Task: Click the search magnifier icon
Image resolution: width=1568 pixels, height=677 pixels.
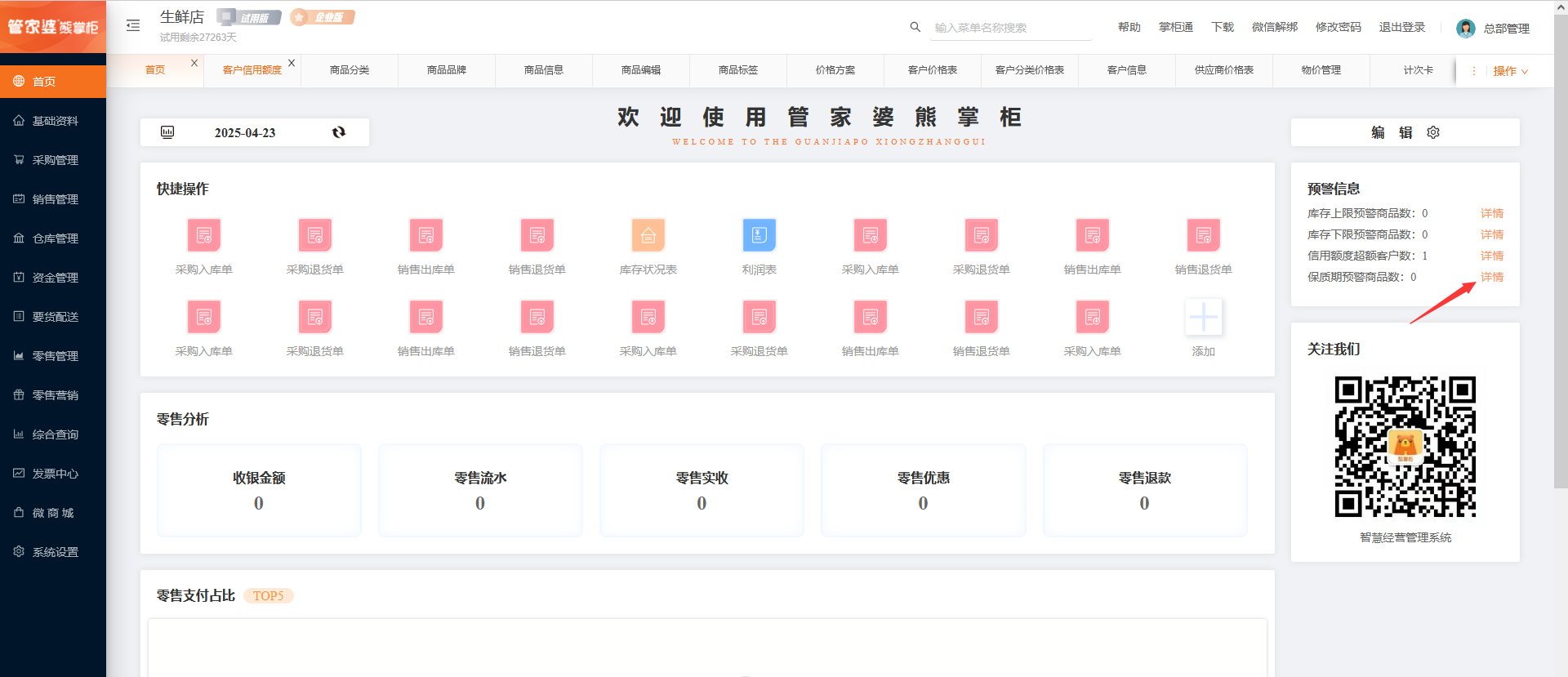Action: [x=915, y=27]
